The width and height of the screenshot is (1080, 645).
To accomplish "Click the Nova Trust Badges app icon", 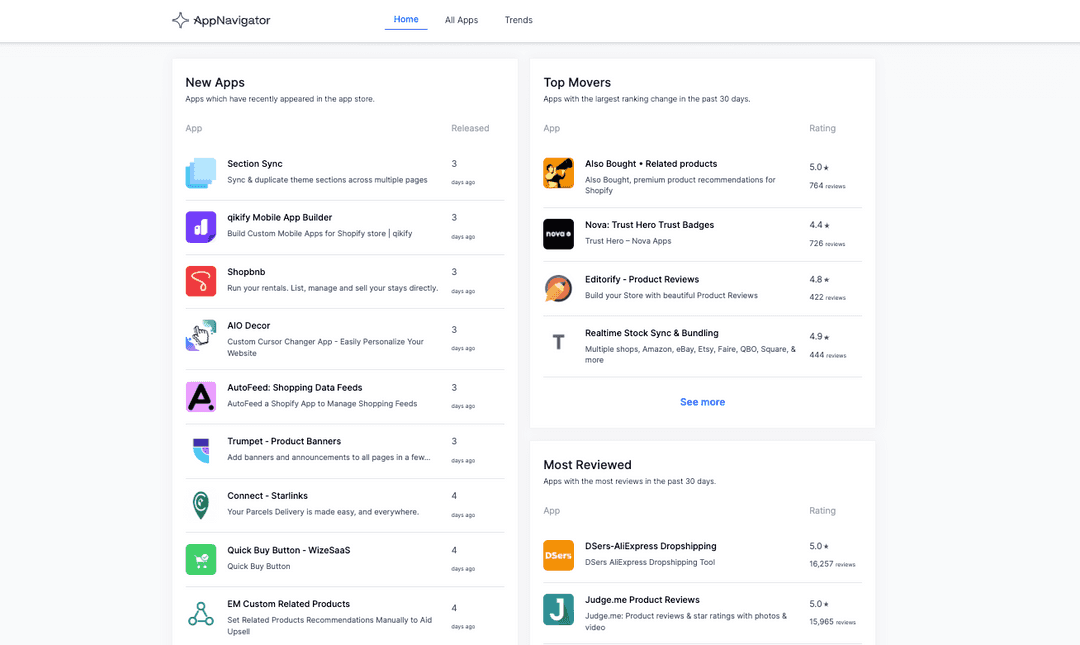I will pyautogui.click(x=558, y=233).
